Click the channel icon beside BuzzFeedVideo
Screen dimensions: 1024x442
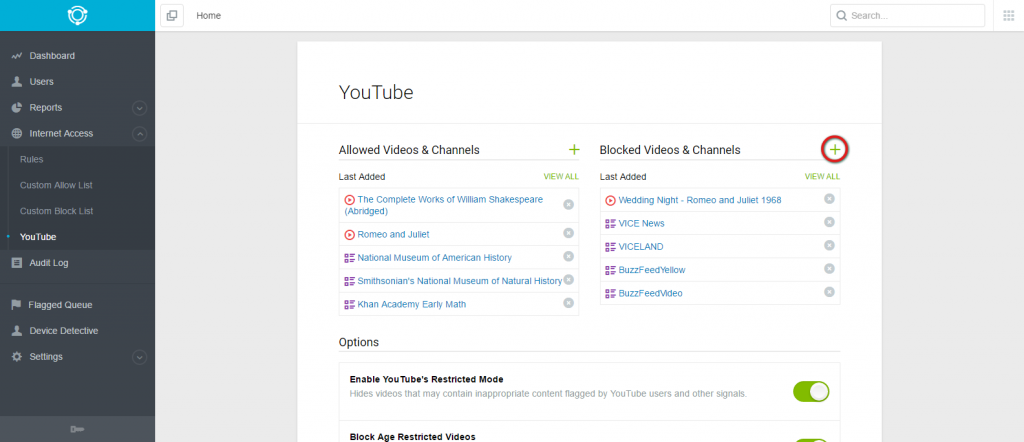pos(611,294)
